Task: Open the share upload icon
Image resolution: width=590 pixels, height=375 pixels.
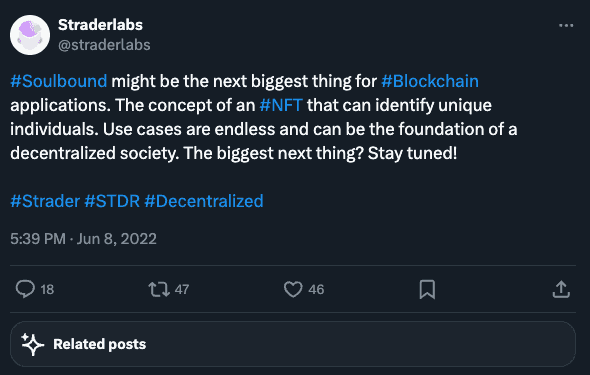Action: [x=561, y=289]
